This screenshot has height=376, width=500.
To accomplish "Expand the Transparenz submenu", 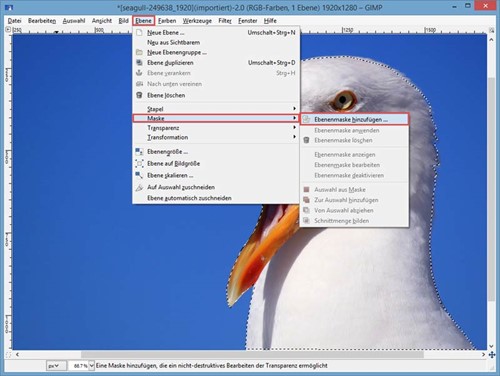I will pyautogui.click(x=216, y=128).
